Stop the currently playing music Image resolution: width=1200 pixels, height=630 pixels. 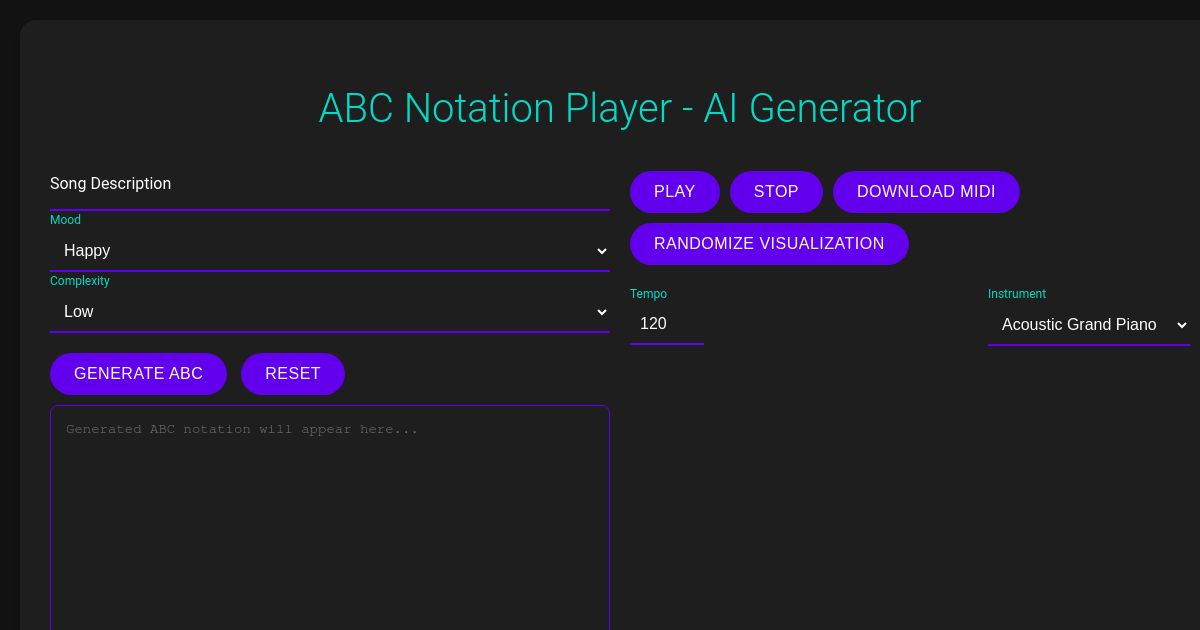click(x=776, y=192)
